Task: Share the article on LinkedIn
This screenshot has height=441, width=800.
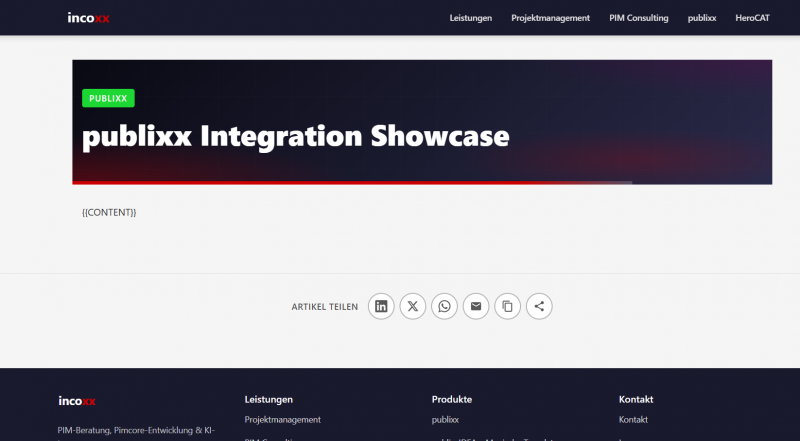Action: click(381, 306)
